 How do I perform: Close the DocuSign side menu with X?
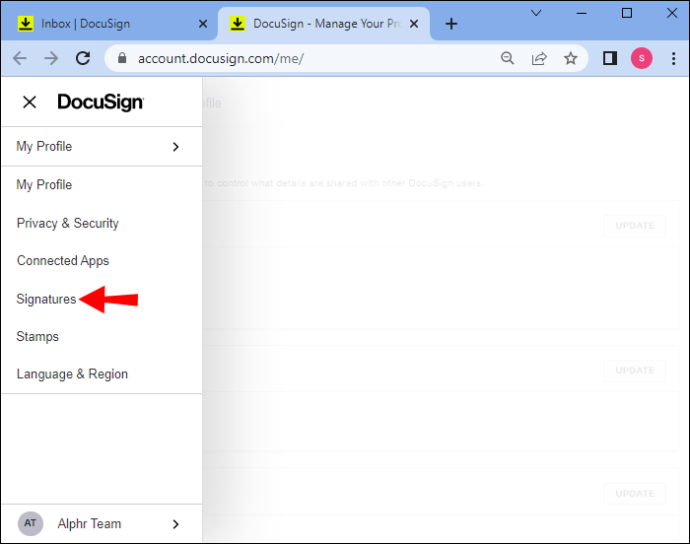coord(29,102)
